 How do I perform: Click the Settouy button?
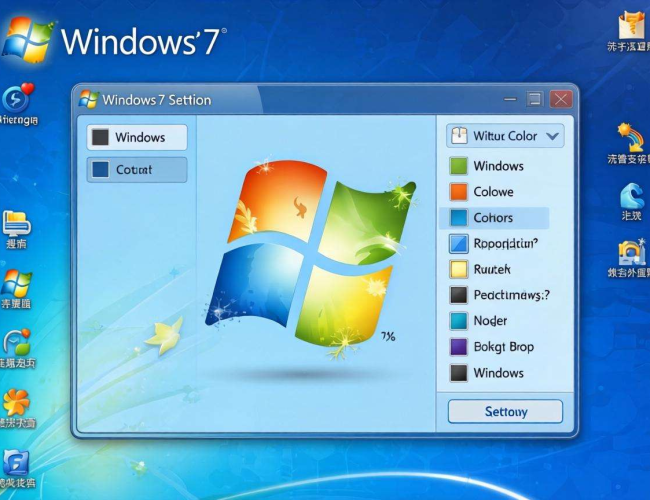pos(505,411)
